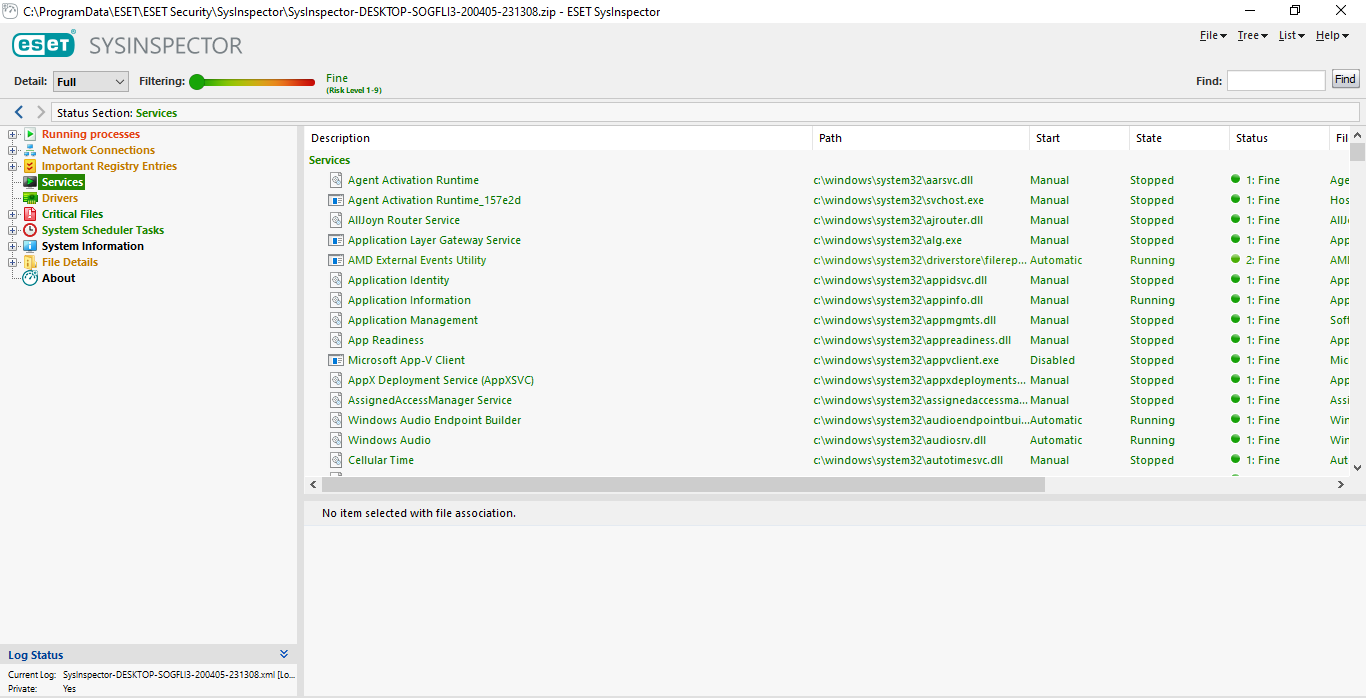Click icon of Agent Activation Runtime_157e2d row

pyautogui.click(x=337, y=200)
